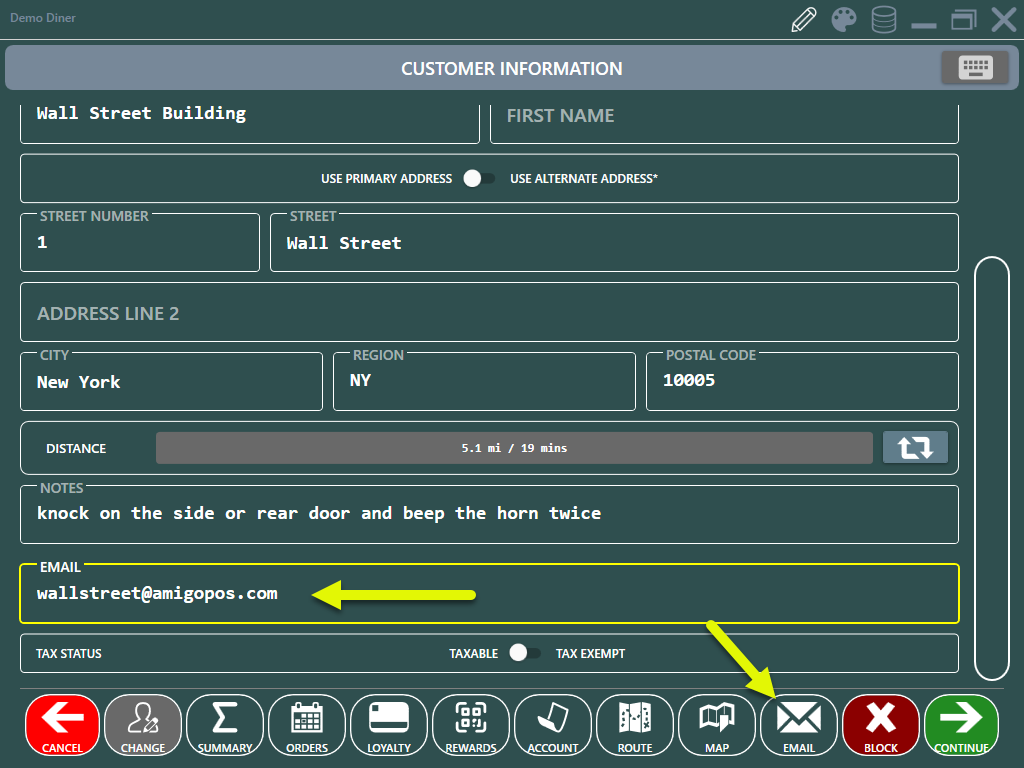Click the distance bar showing 5.1 mi
Viewport: 1024px width, 768px height.
514,448
